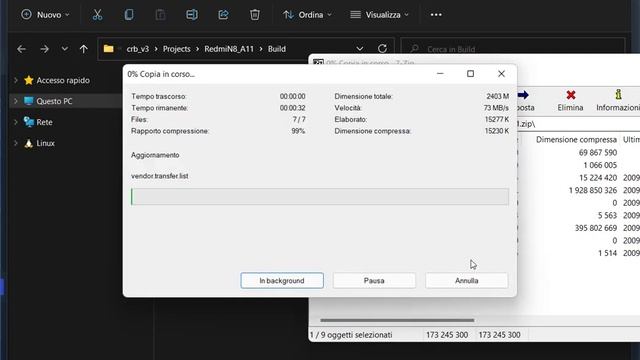This screenshot has width=640, height=360.
Task: Select RedmiN8_A11 in the address breadcrumb
Action: click(x=229, y=49)
